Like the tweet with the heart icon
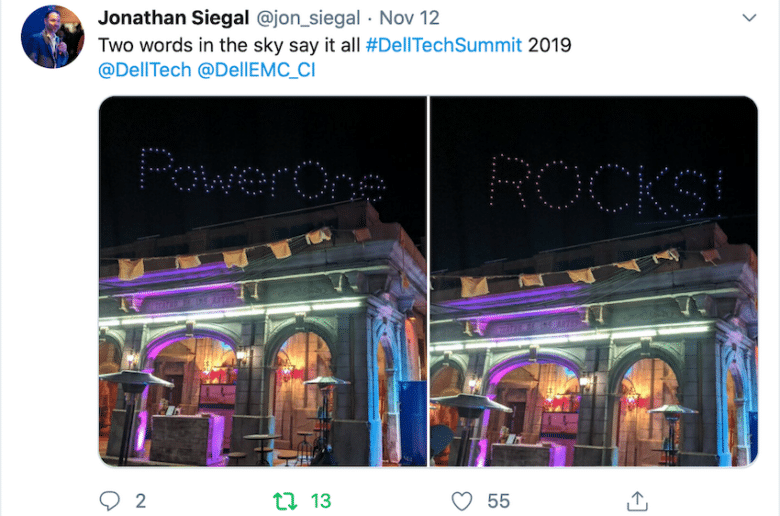Viewport: 780px width, 516px height. pyautogui.click(x=462, y=501)
